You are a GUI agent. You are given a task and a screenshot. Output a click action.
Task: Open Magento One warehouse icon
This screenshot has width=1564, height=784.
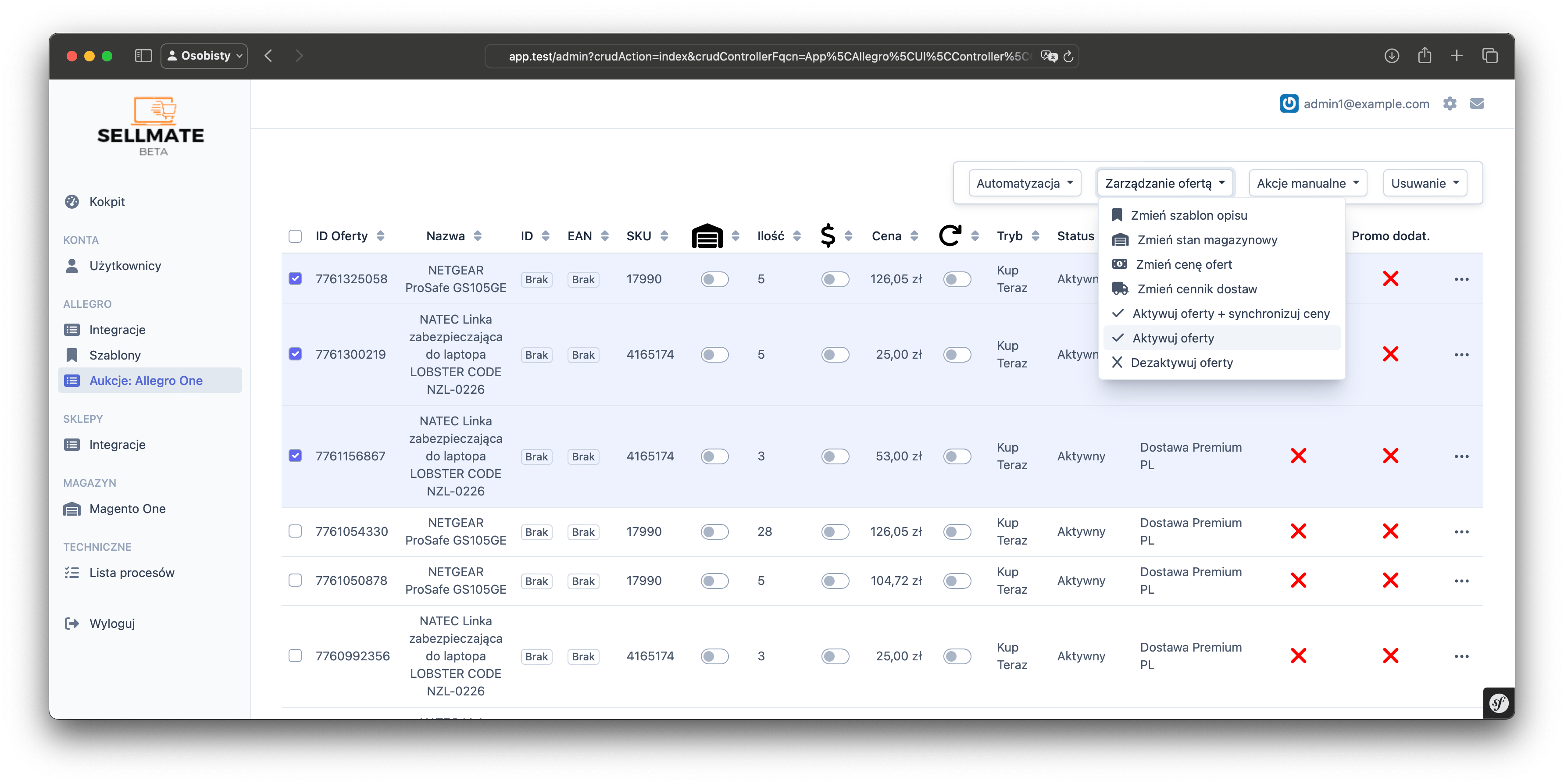click(x=71, y=509)
